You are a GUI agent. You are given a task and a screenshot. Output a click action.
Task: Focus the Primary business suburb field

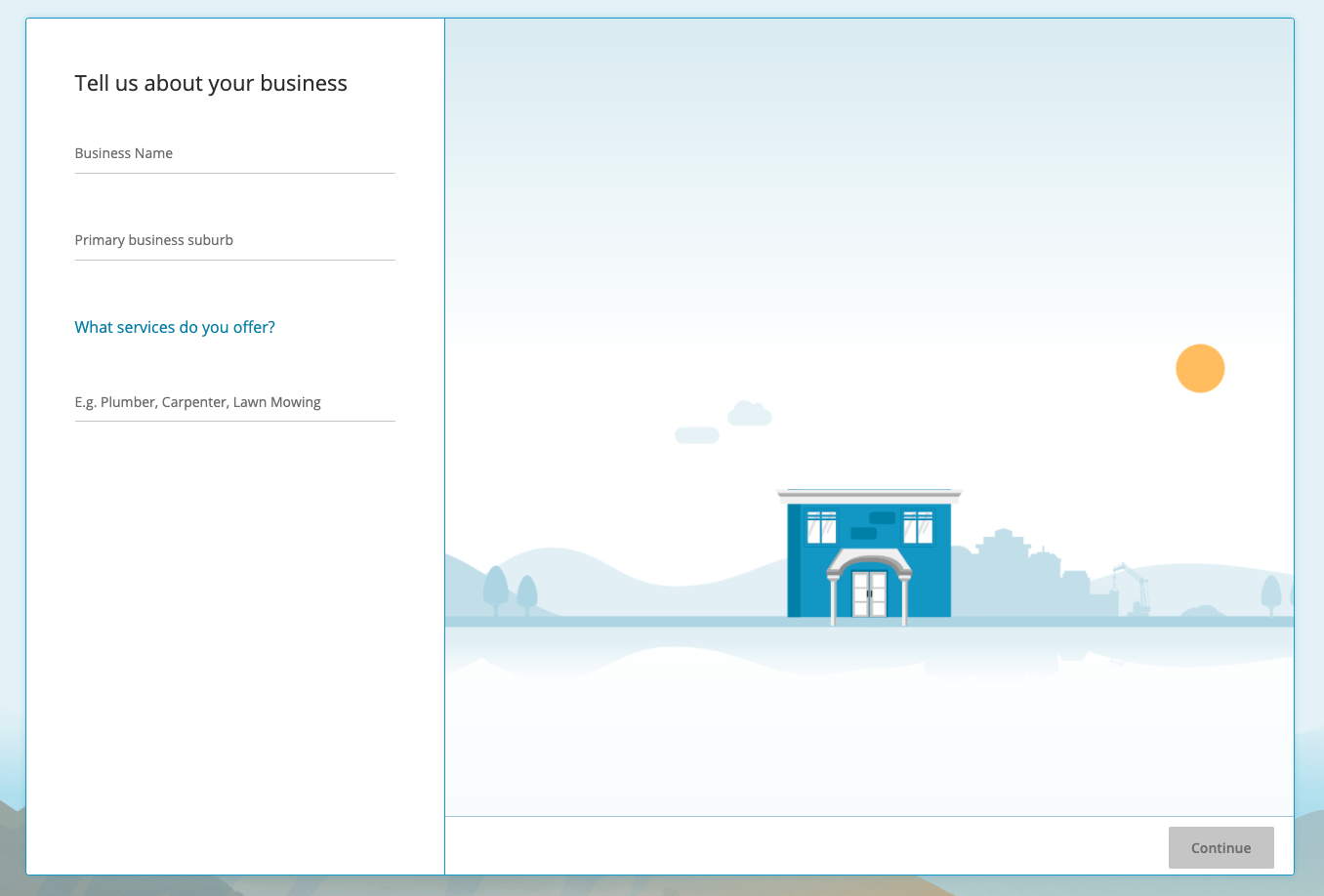(234, 240)
